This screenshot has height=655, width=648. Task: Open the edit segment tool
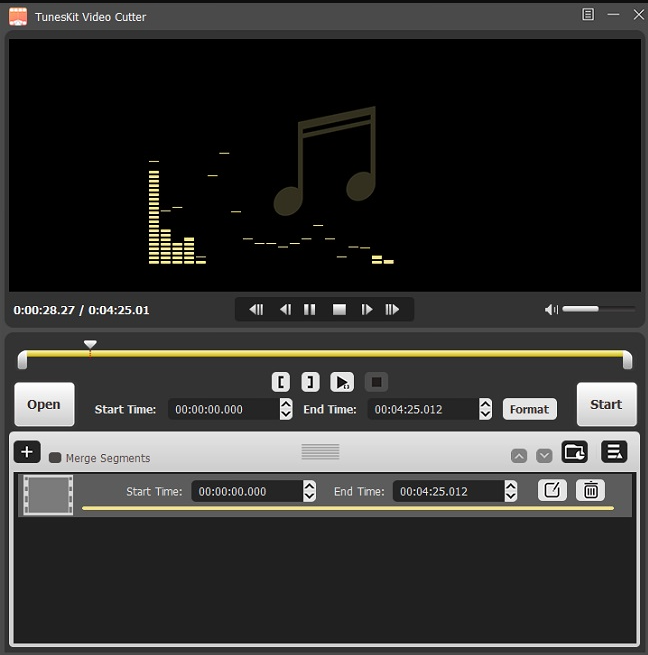click(552, 490)
